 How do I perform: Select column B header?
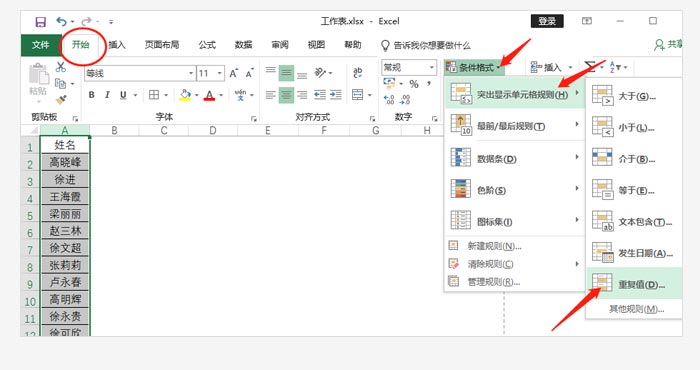(x=114, y=130)
